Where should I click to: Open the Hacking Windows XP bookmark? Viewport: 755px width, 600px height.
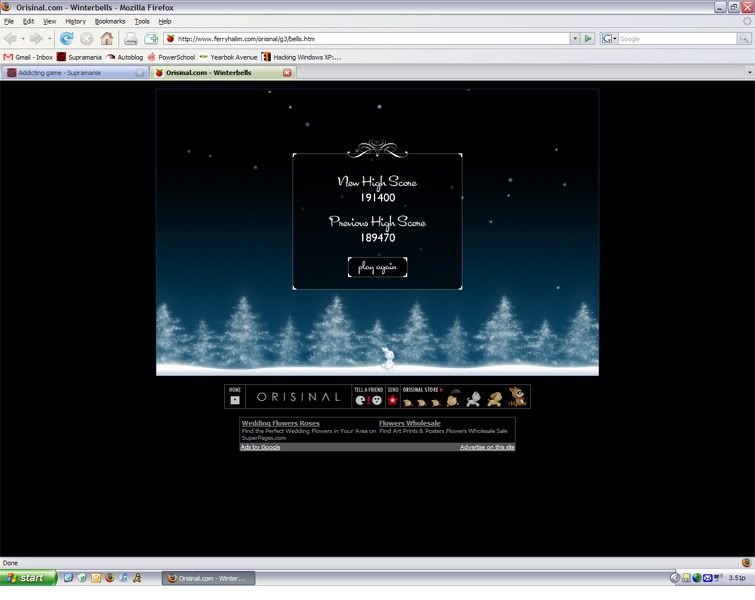coord(301,57)
